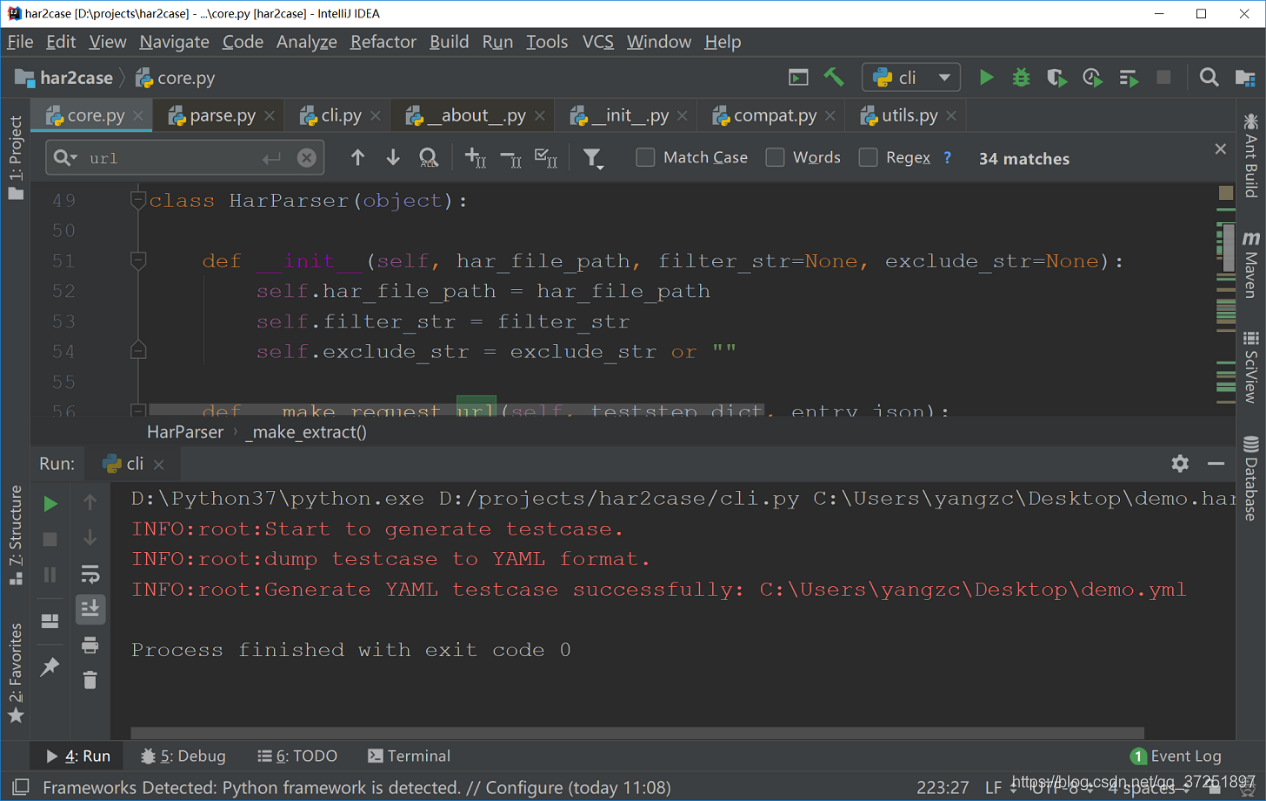Pin the Run tab
The width and height of the screenshot is (1266, 801).
[x=50, y=666]
